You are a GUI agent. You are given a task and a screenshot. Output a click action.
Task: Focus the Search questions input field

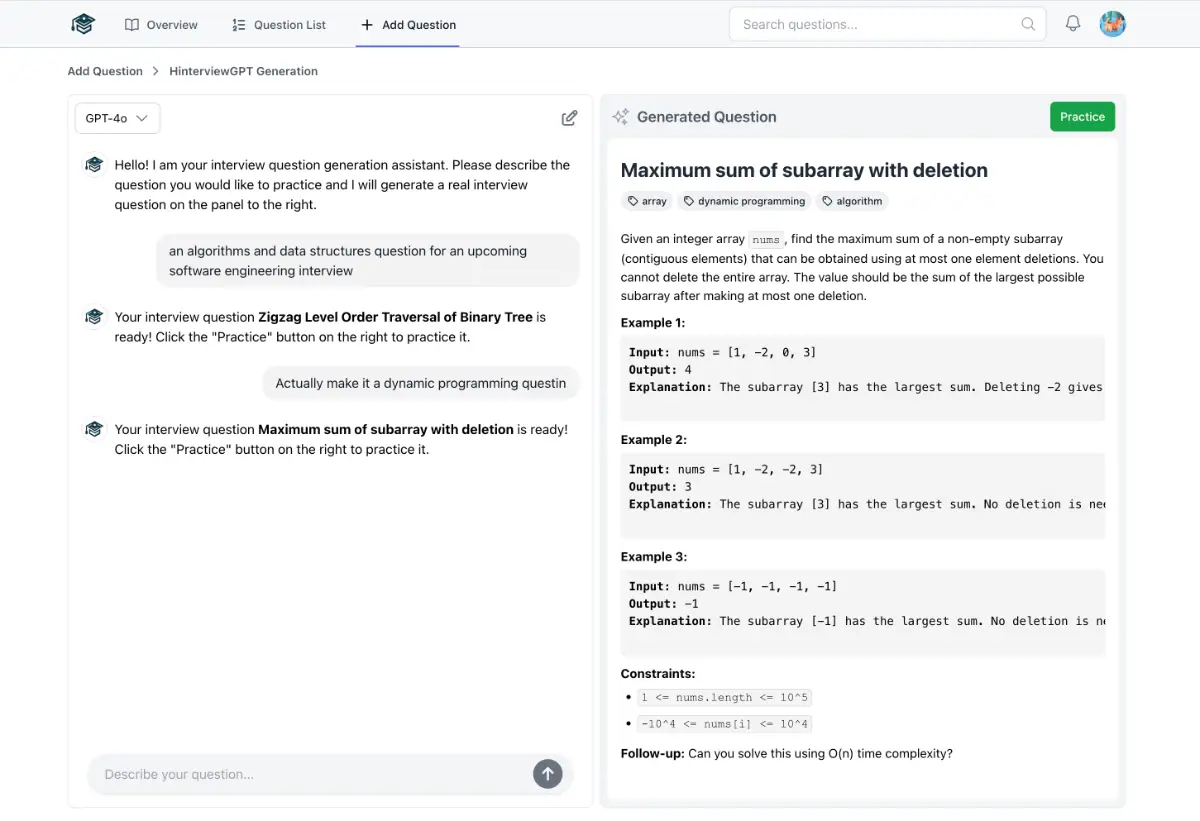point(875,24)
